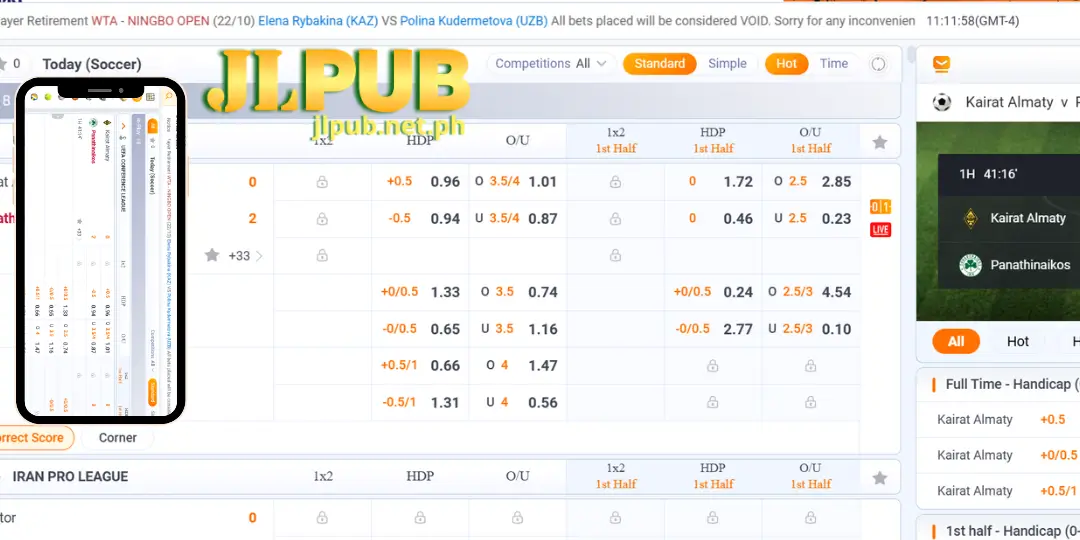Bet handicap +0.5/1 at 0.66

pos(421,366)
